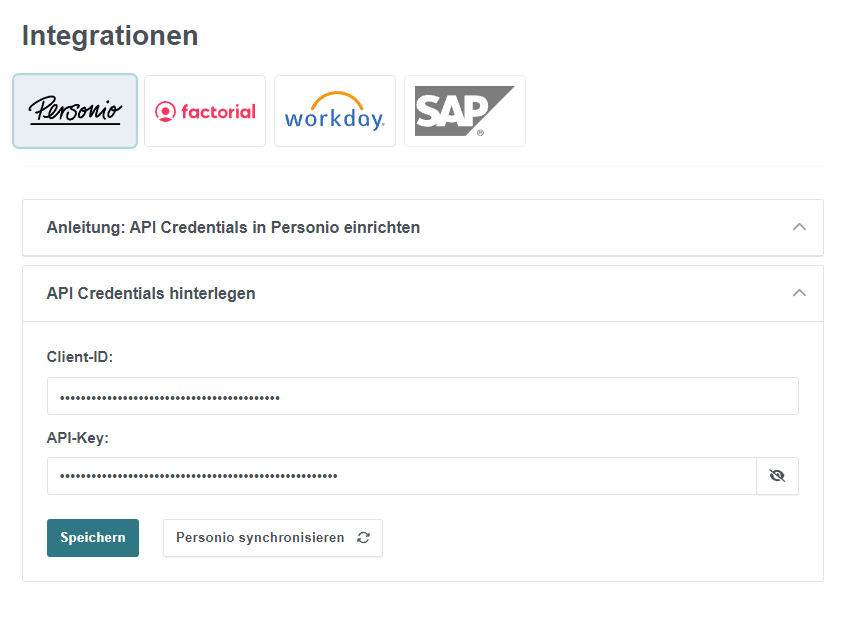Click Personio synchronisieren button
The image size is (847, 635).
(x=273, y=538)
